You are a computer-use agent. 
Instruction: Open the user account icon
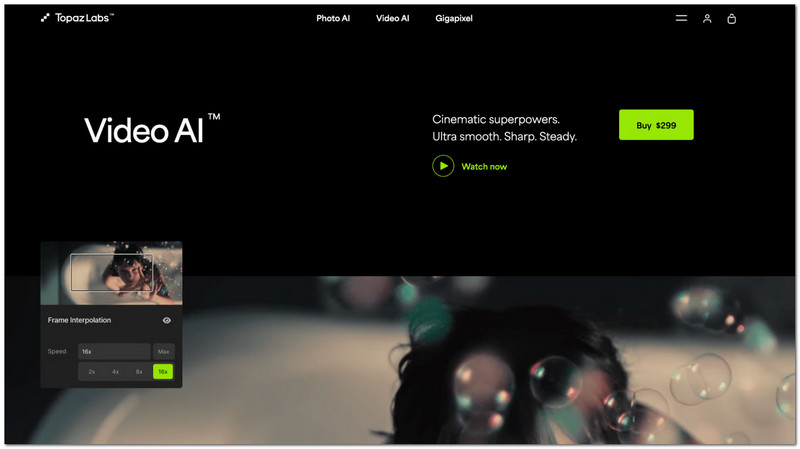pos(707,19)
